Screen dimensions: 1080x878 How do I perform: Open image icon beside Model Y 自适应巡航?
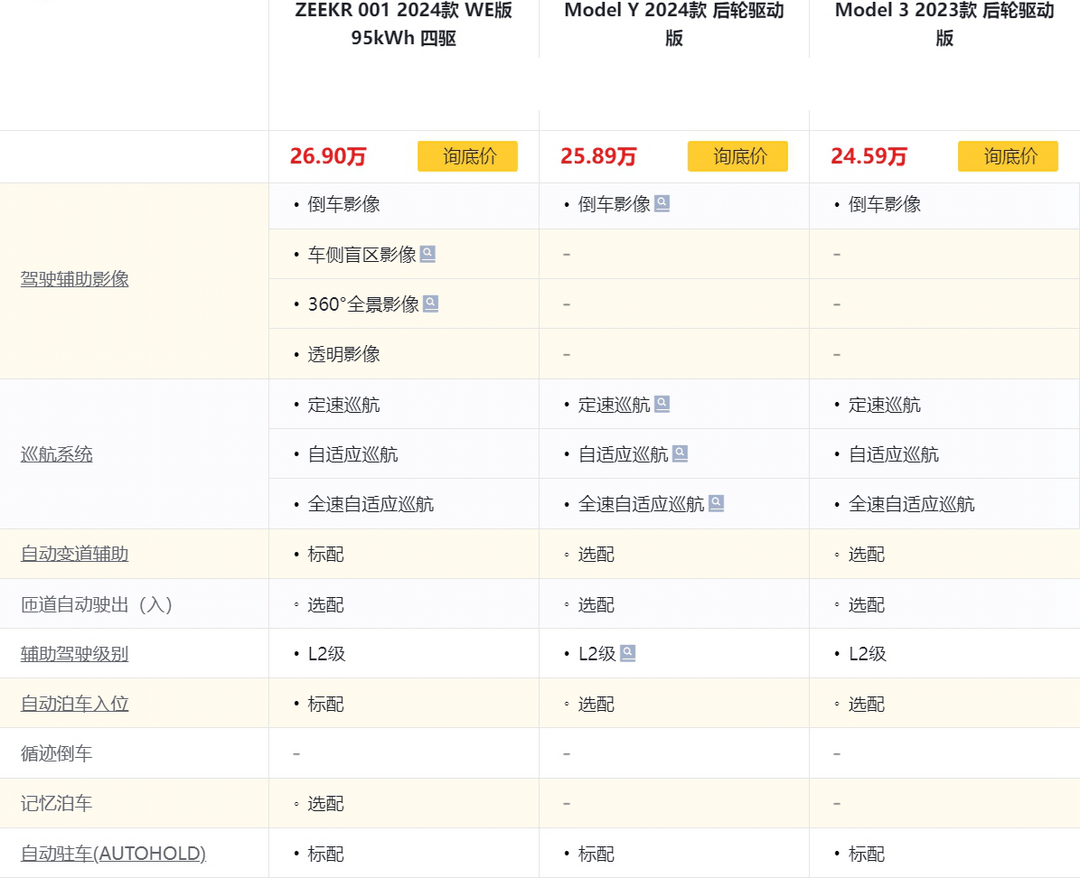680,454
